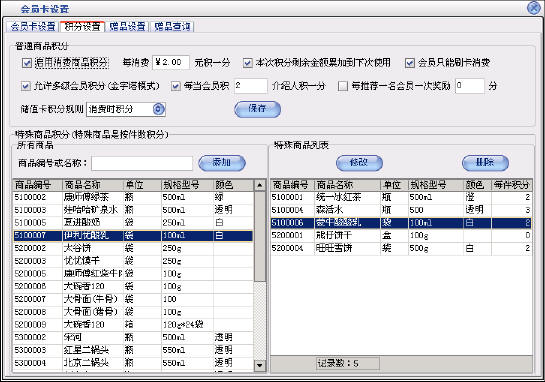Uncheck 本次积分剩余金额累加到下次使用 checkbox
545x382 pixels.
247,63
